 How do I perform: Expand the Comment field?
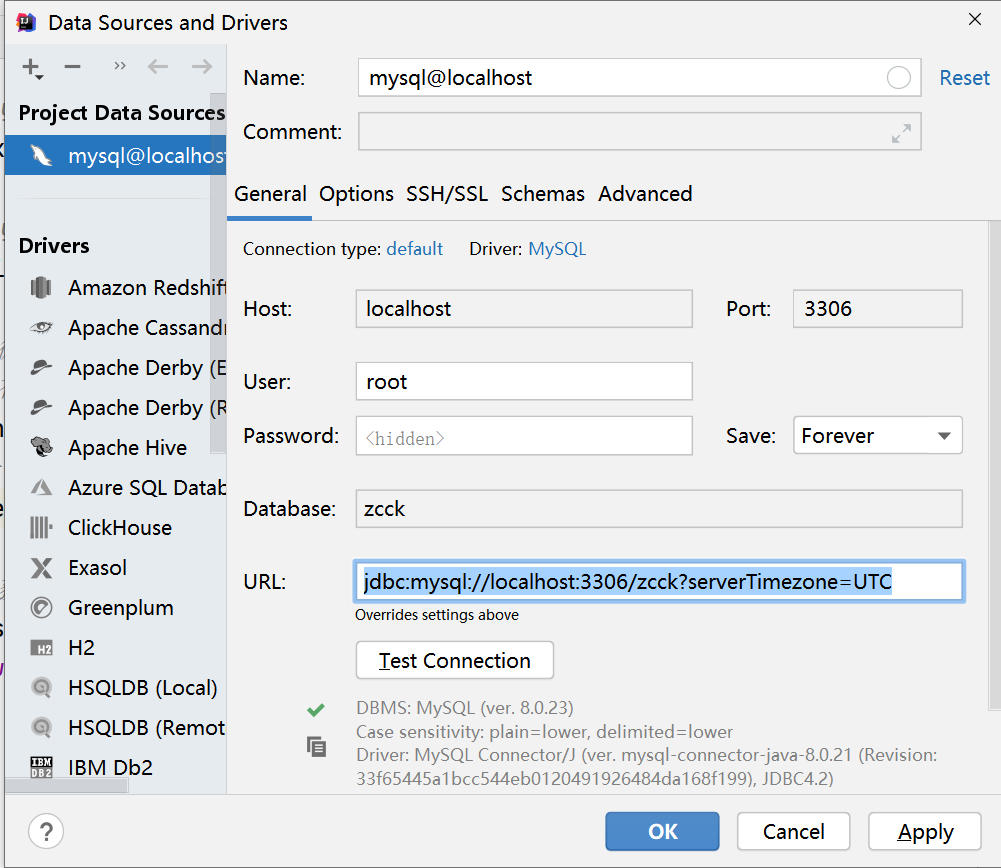[901, 132]
